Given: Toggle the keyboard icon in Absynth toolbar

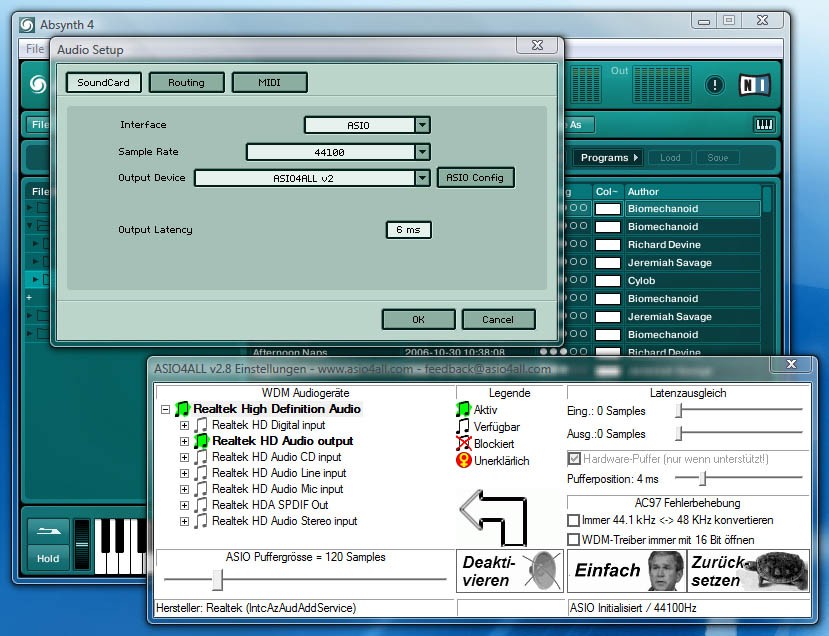Looking at the screenshot, I should [764, 125].
